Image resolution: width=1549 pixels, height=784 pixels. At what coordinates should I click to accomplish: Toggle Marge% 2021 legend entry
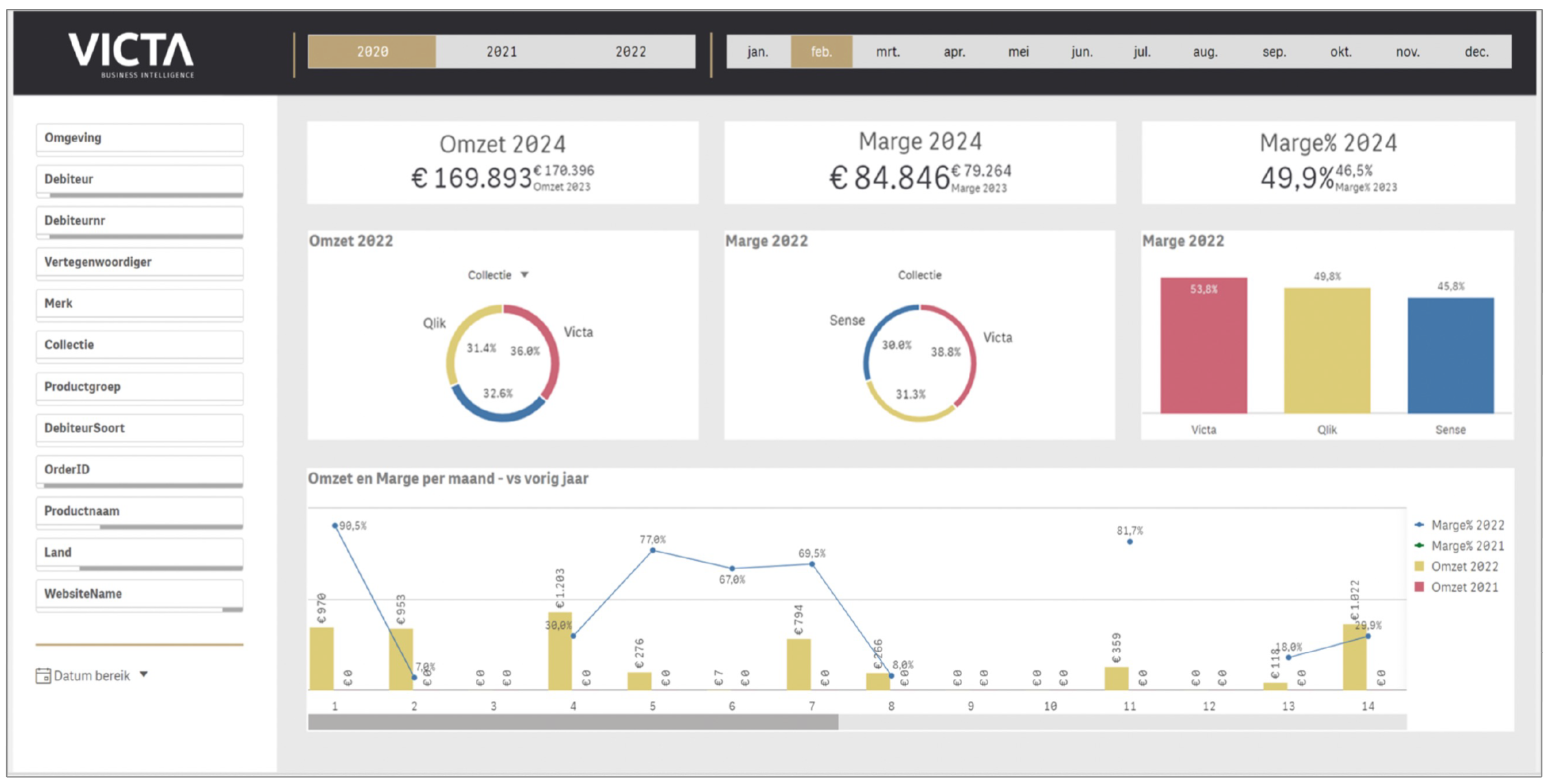1460,546
